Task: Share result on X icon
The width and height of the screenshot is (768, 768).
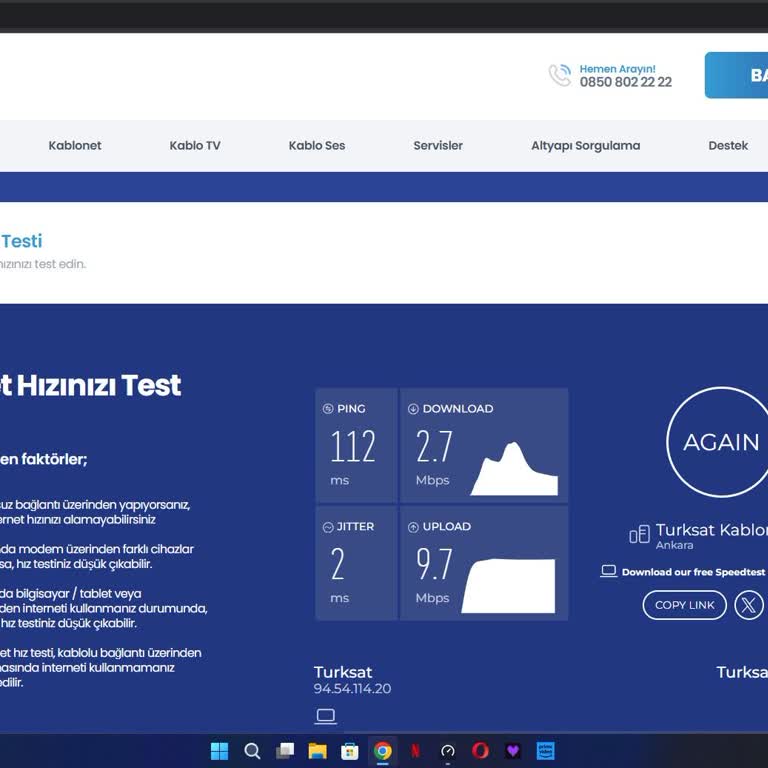Action: (x=748, y=605)
